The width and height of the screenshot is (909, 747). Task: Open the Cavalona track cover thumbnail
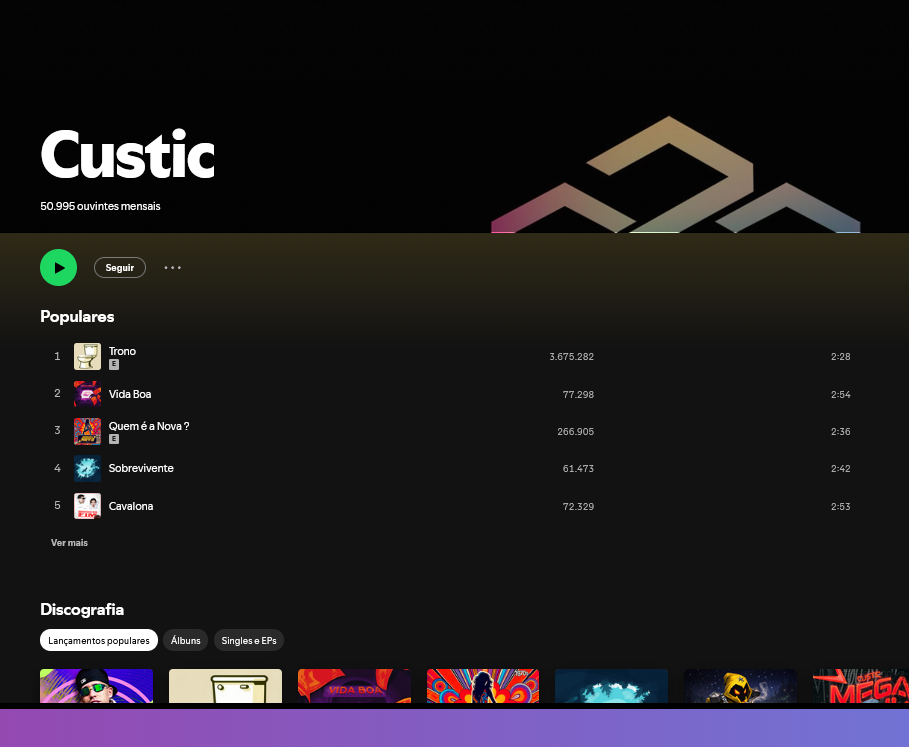pyautogui.click(x=88, y=506)
